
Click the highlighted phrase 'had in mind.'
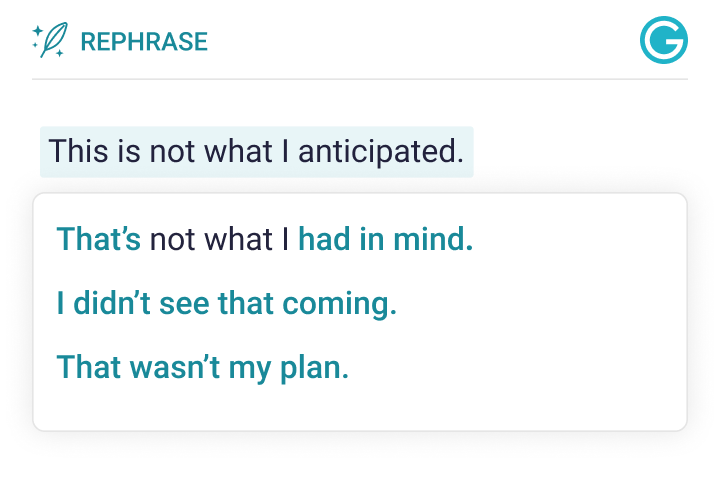385,240
